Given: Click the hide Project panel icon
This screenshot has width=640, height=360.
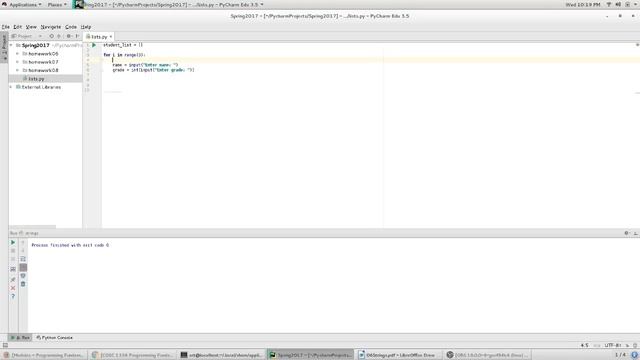Looking at the screenshot, I should click(x=77, y=36).
